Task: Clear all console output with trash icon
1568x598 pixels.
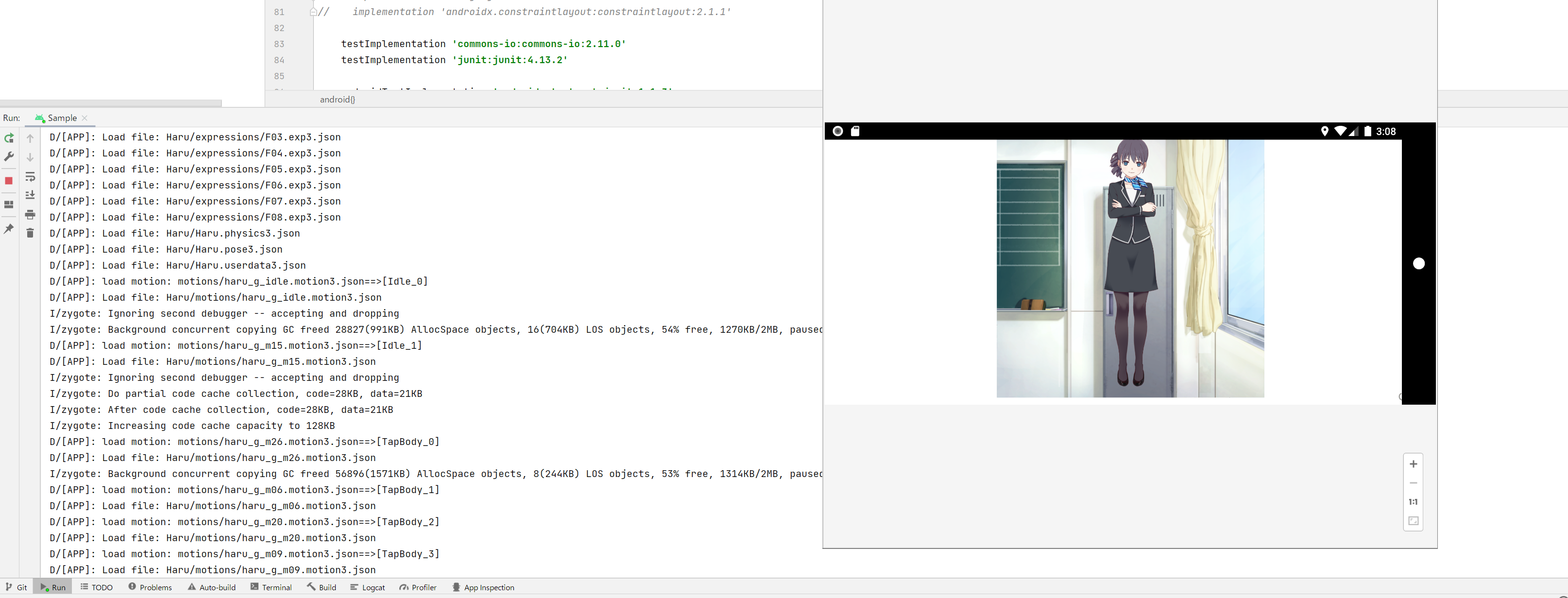Action: [30, 233]
